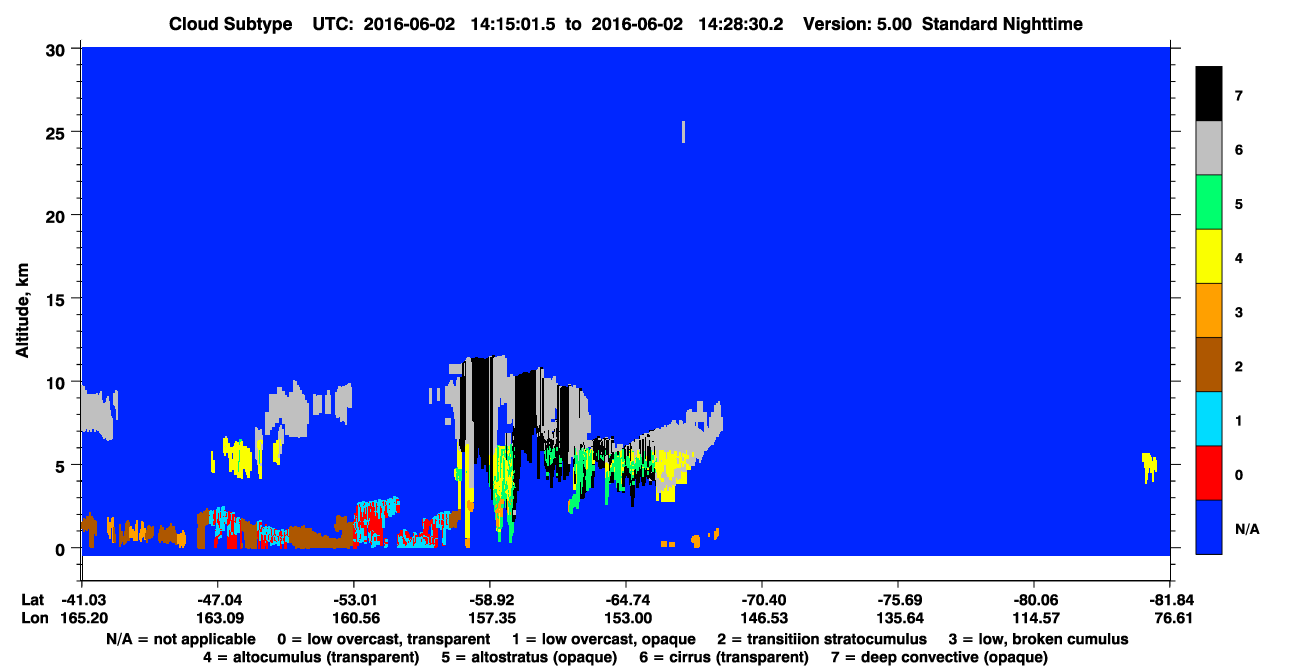Viewport: 1300px width, 667px height.
Task: Click legend number 7 beside the colorbar
Action: click(1238, 96)
